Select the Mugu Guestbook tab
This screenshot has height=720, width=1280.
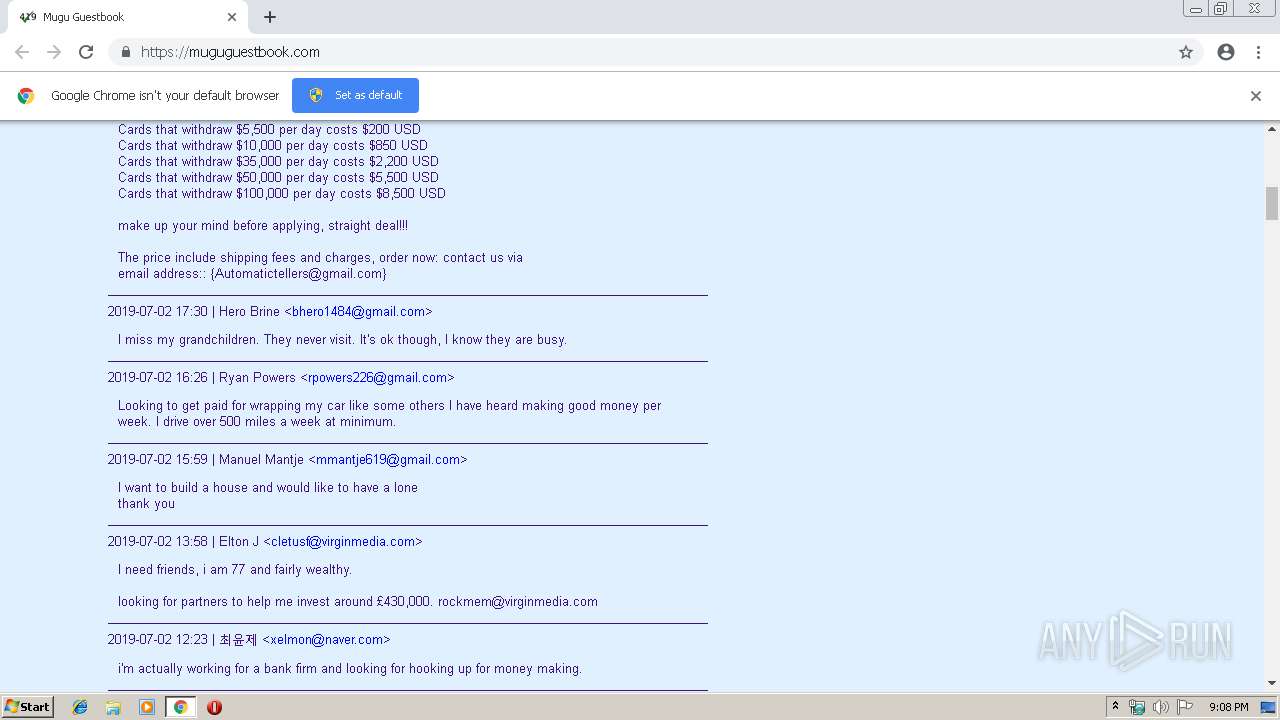pos(128,17)
